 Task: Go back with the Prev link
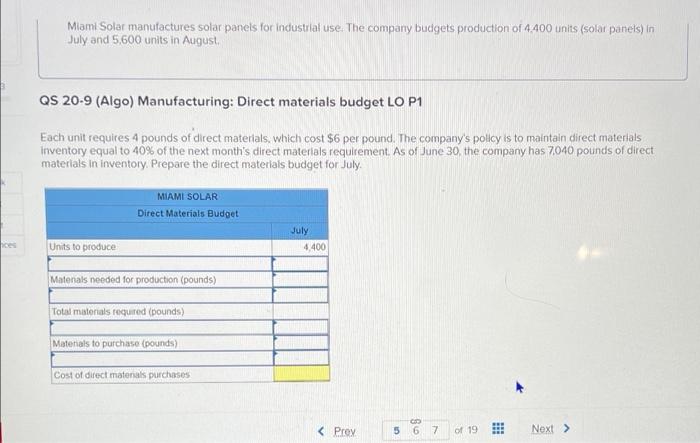tap(345, 431)
